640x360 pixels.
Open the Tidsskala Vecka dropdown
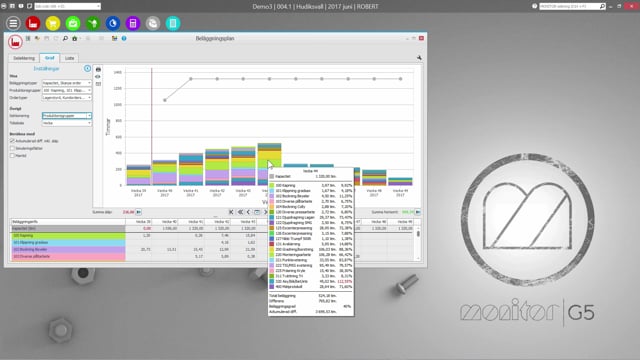click(67, 123)
